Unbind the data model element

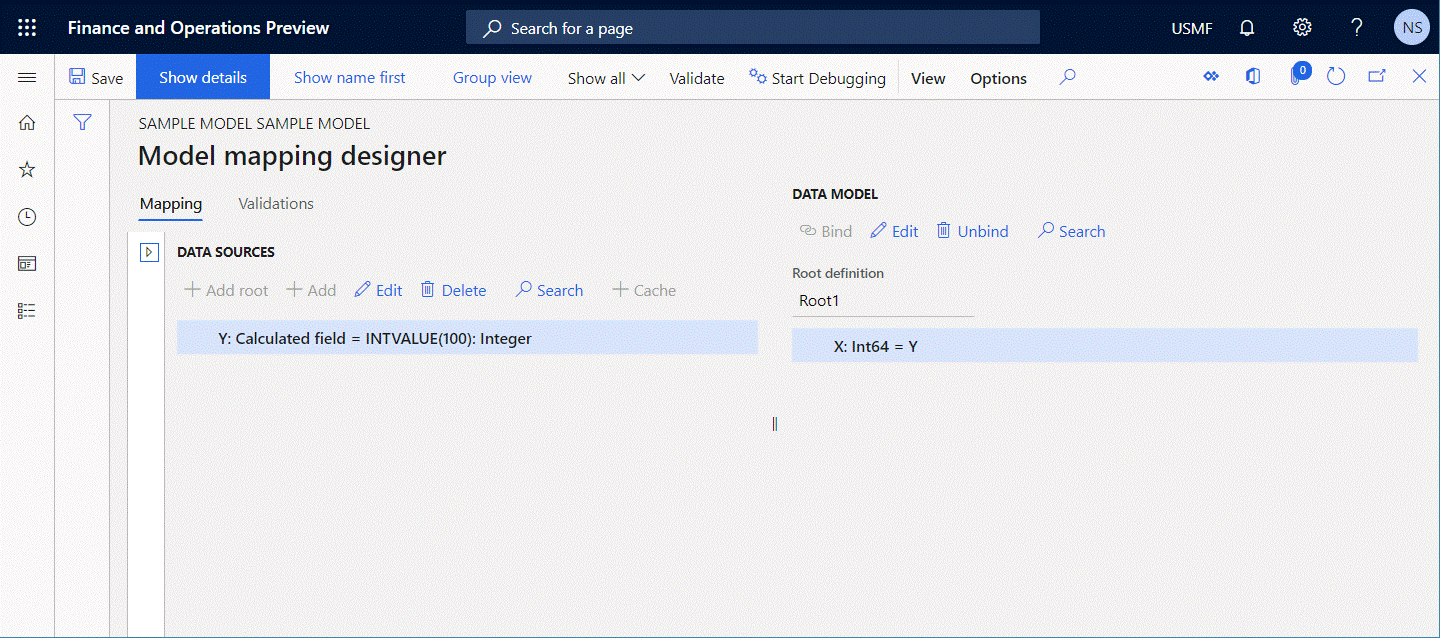coord(972,231)
